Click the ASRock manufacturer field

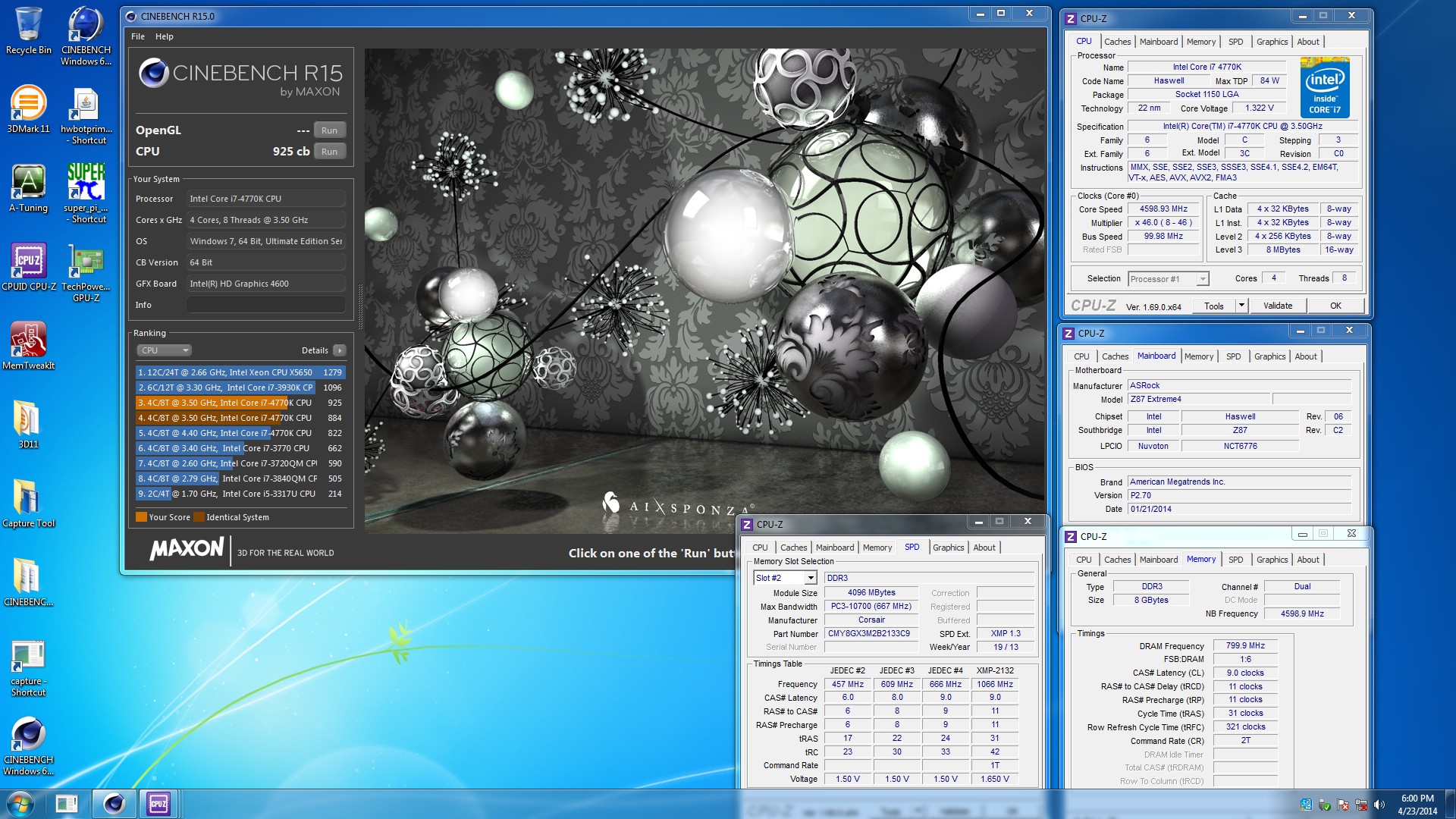click(1239, 386)
